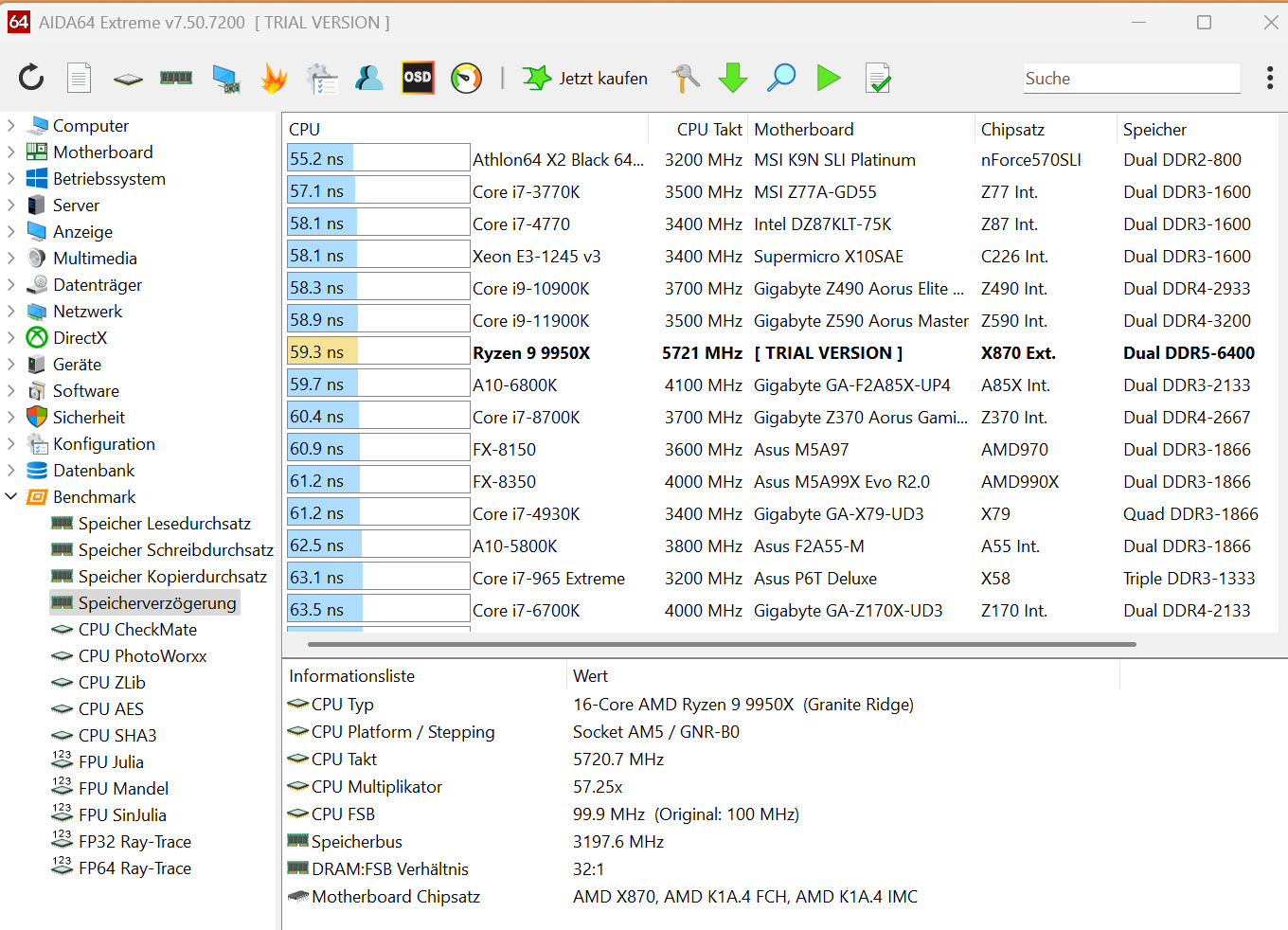The height and width of the screenshot is (930, 1288).
Task: Open preferences hammer icon
Action: coord(686,78)
